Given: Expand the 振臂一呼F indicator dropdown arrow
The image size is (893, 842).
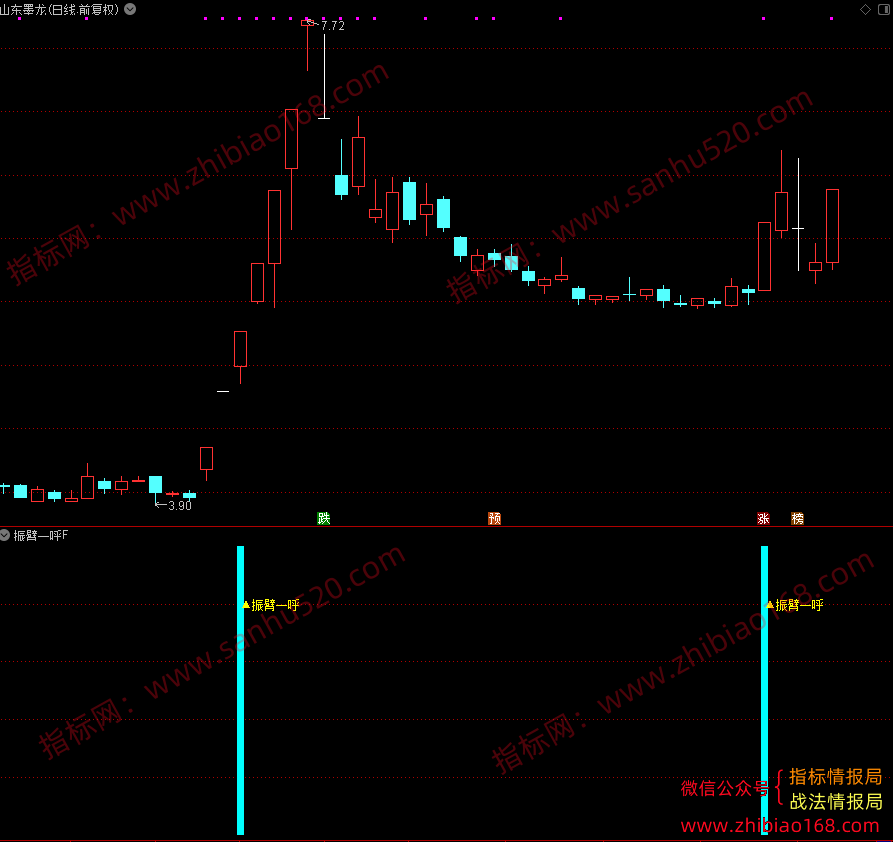Looking at the screenshot, I should tap(5, 535).
